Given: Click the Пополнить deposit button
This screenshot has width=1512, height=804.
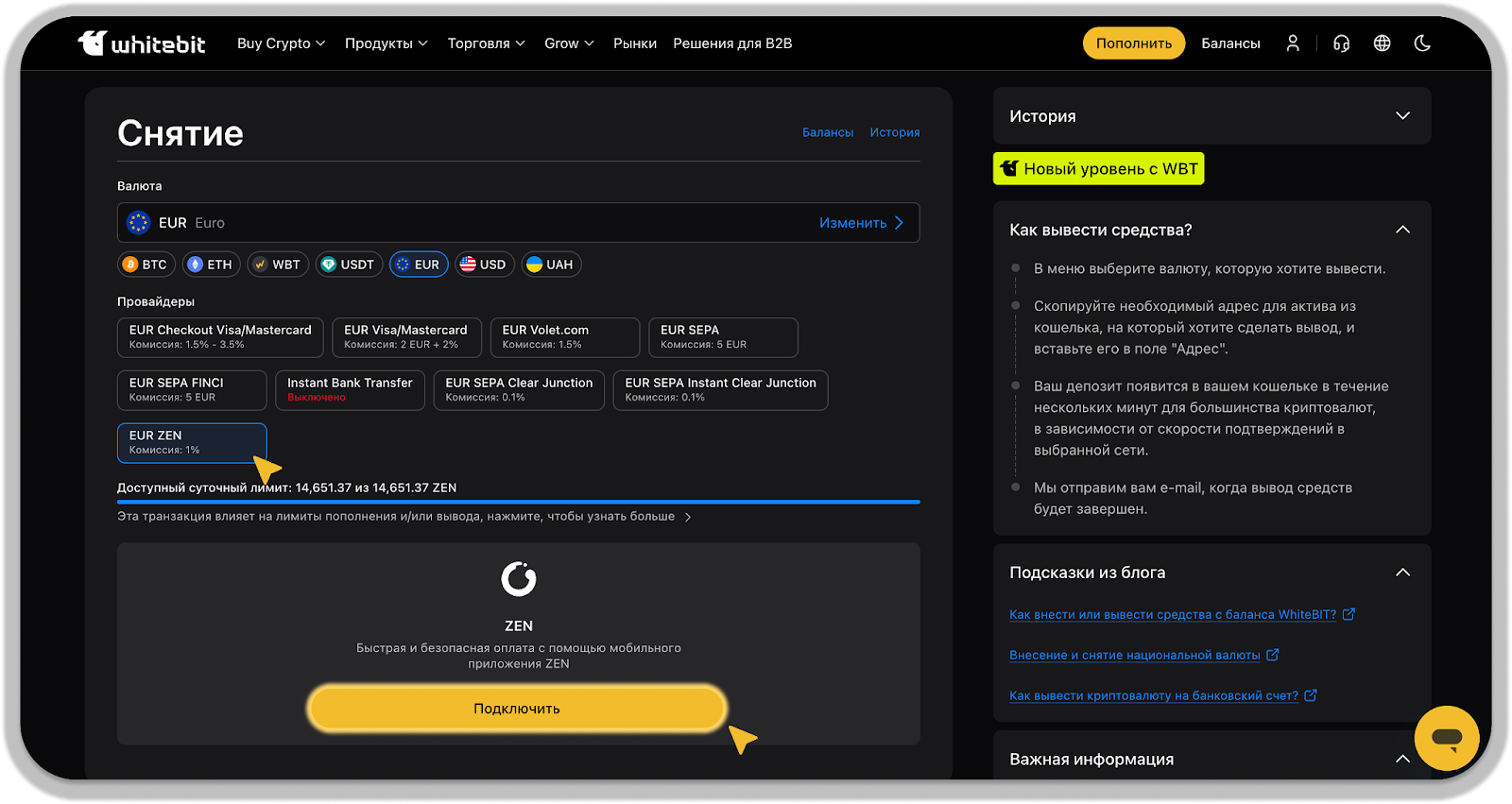Looking at the screenshot, I should click(x=1133, y=43).
